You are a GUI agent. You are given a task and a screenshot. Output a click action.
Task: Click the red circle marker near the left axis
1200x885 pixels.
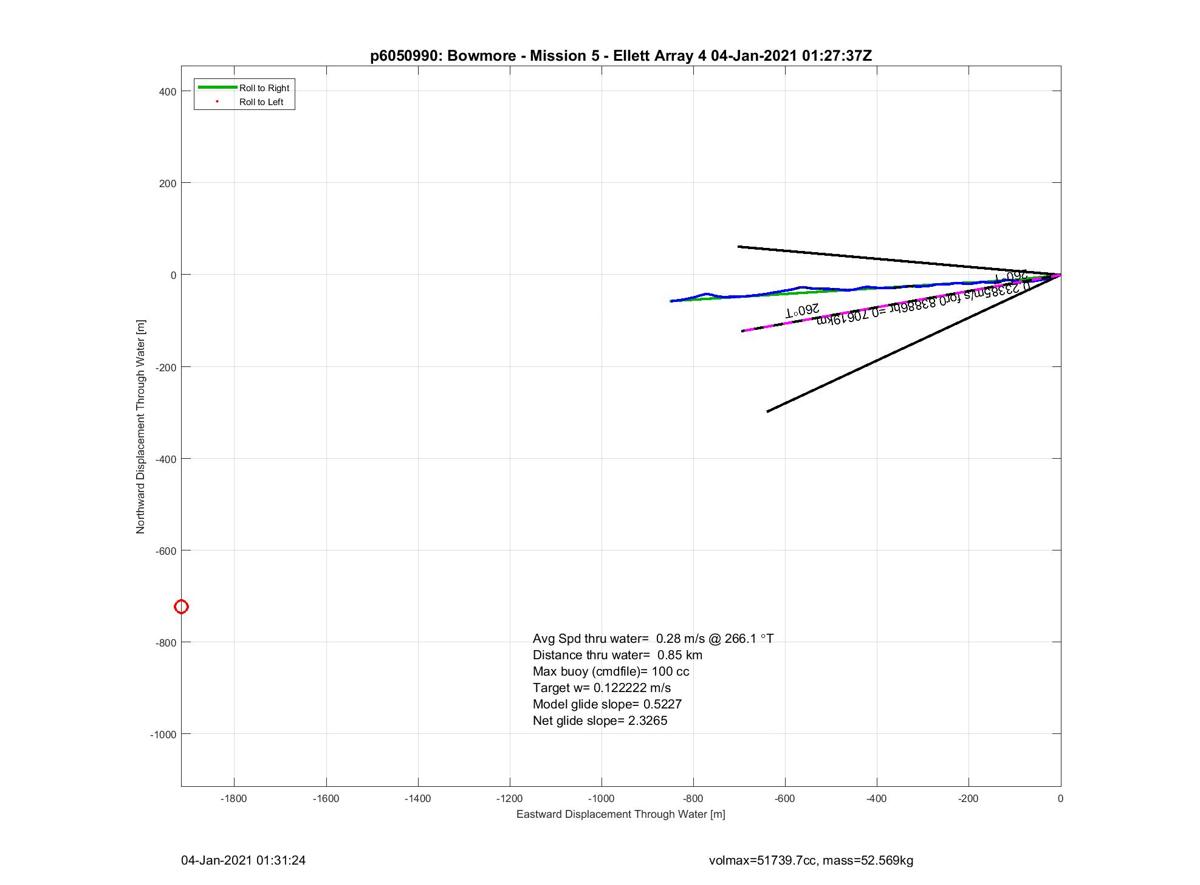click(x=181, y=607)
